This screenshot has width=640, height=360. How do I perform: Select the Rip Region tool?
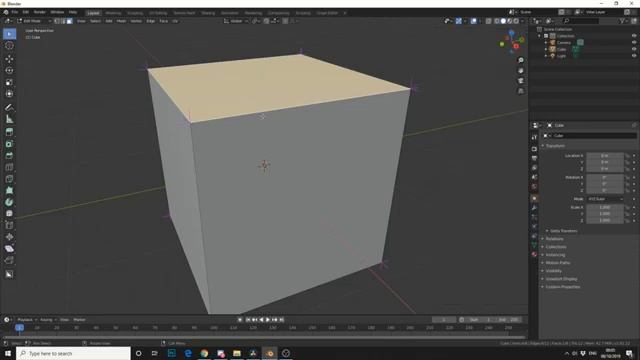[x=9, y=260]
